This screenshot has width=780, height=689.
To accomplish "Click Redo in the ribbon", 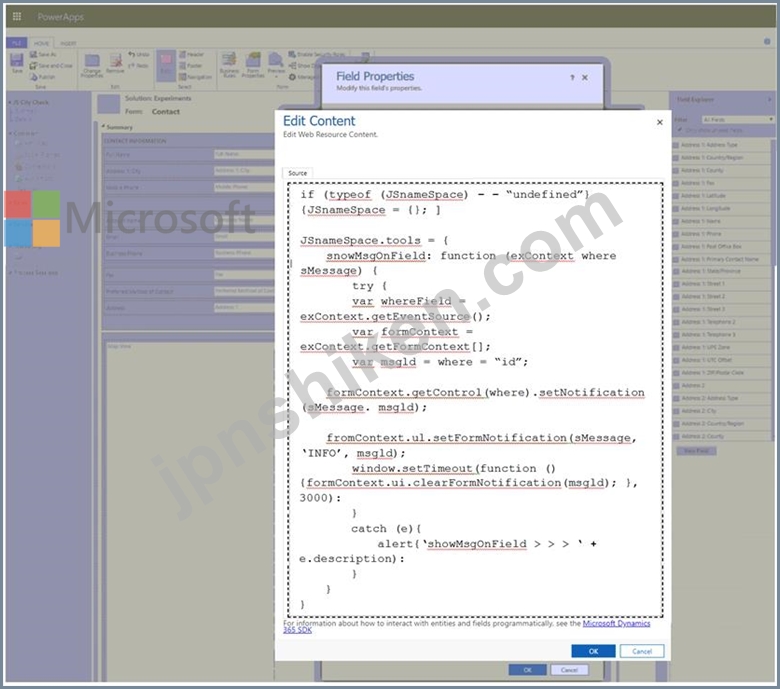I will [x=138, y=65].
